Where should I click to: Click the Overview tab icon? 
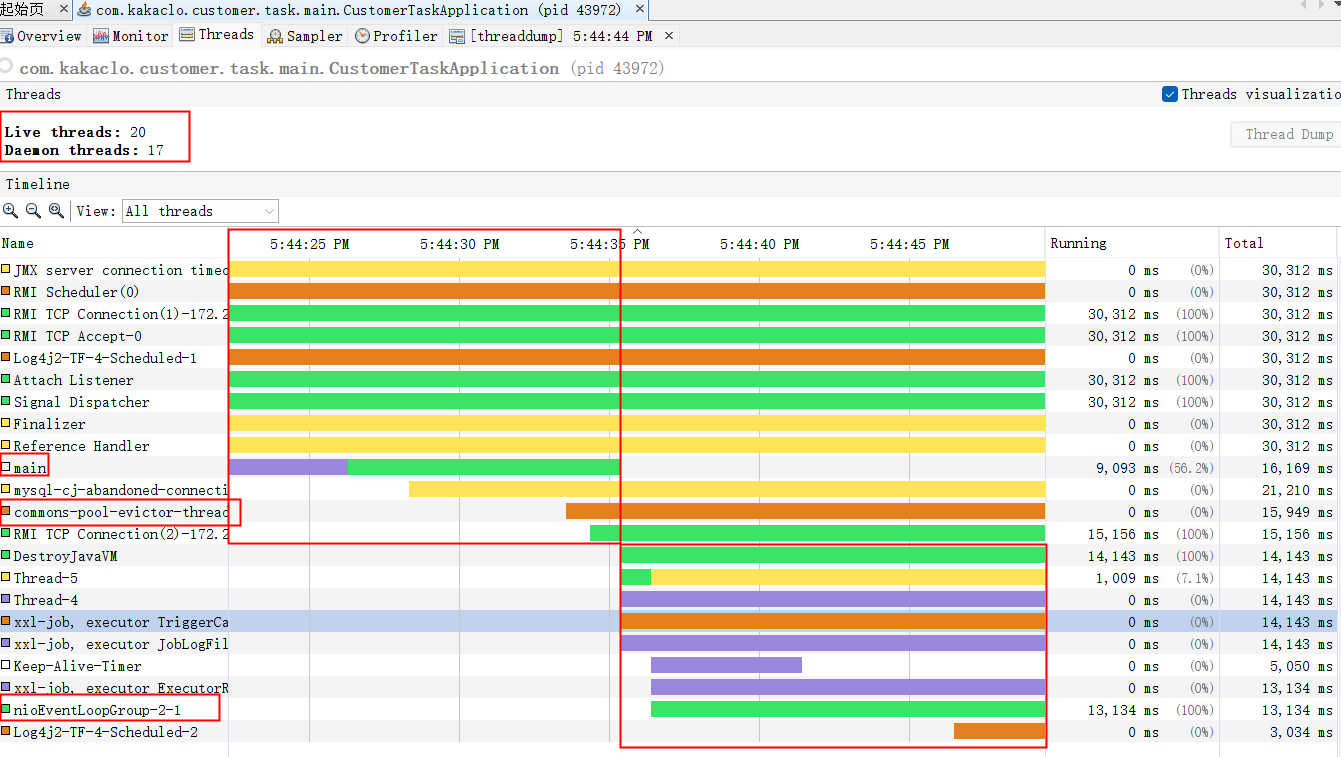coord(8,36)
